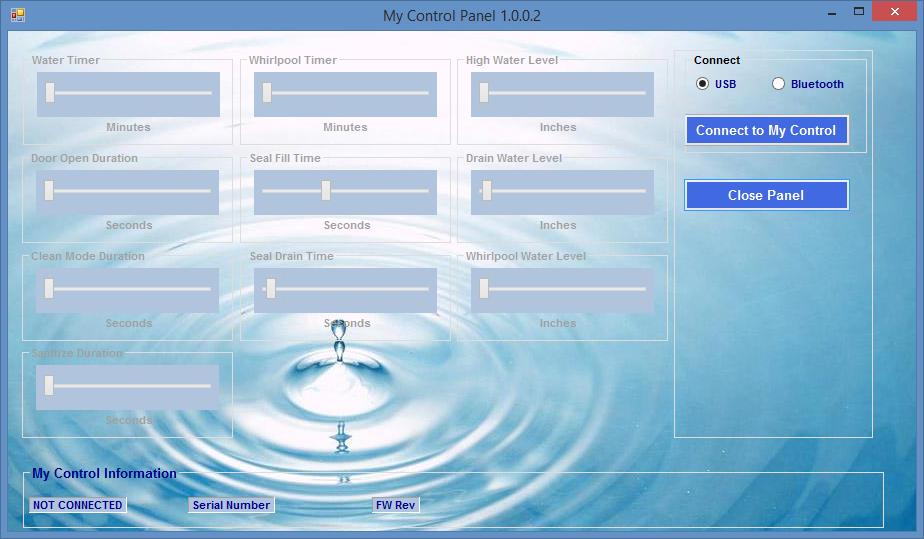
Task: Click the Serial Number label
Action: (231, 505)
